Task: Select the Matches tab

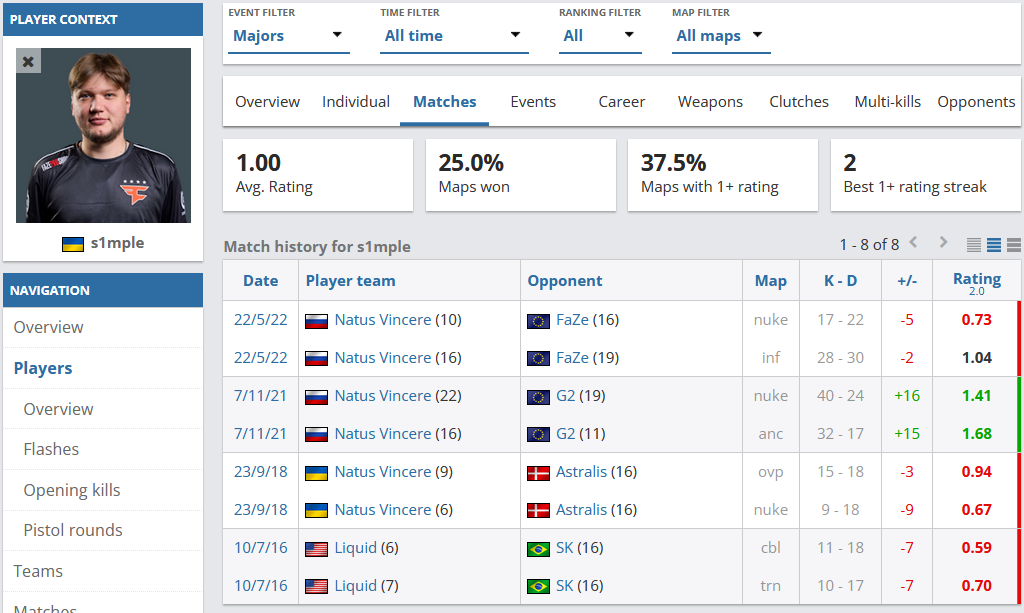Action: click(445, 102)
